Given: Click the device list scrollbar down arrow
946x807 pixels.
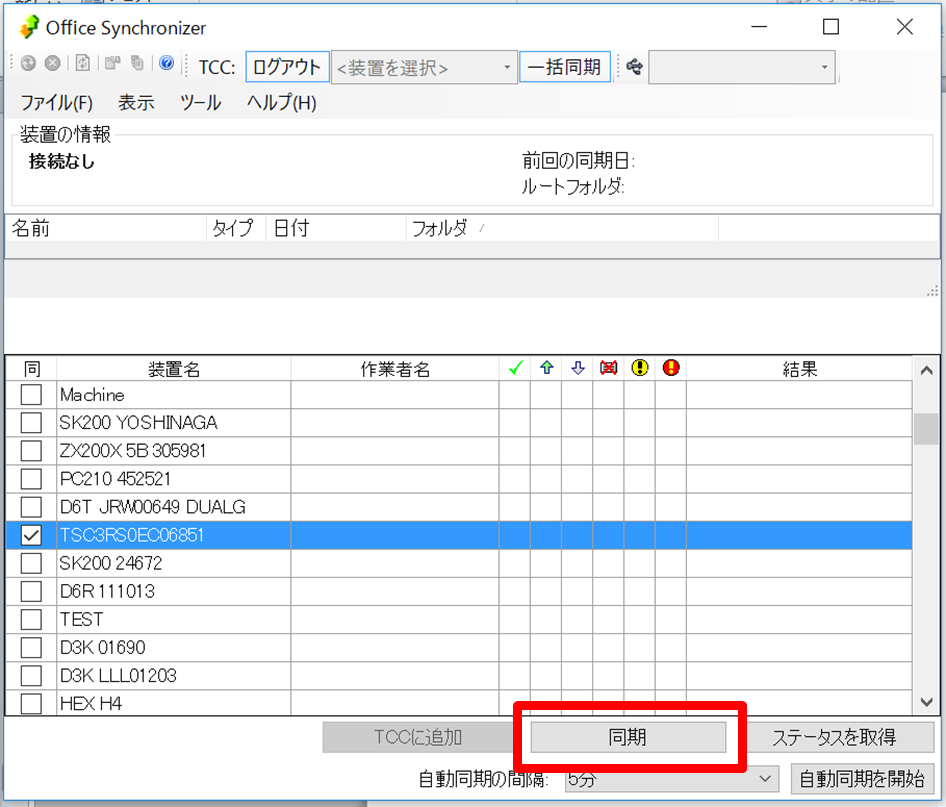Looking at the screenshot, I should coord(926,703).
